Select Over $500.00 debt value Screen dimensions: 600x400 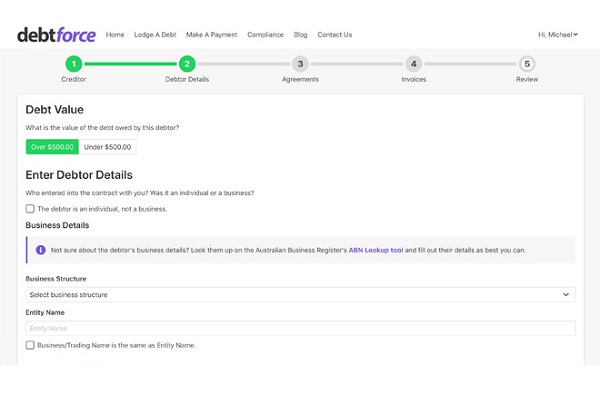(x=52, y=147)
